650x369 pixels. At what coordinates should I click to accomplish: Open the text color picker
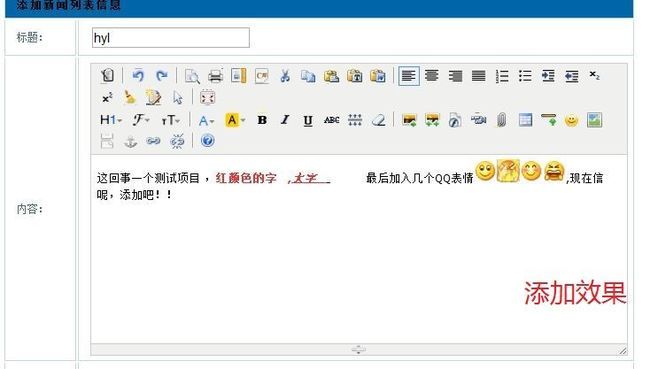tap(206, 120)
